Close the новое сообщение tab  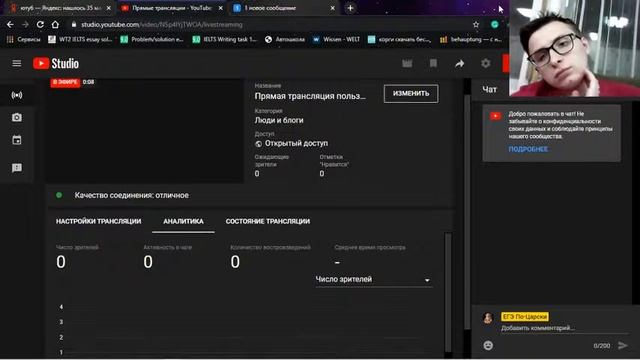pyautogui.click(x=332, y=8)
